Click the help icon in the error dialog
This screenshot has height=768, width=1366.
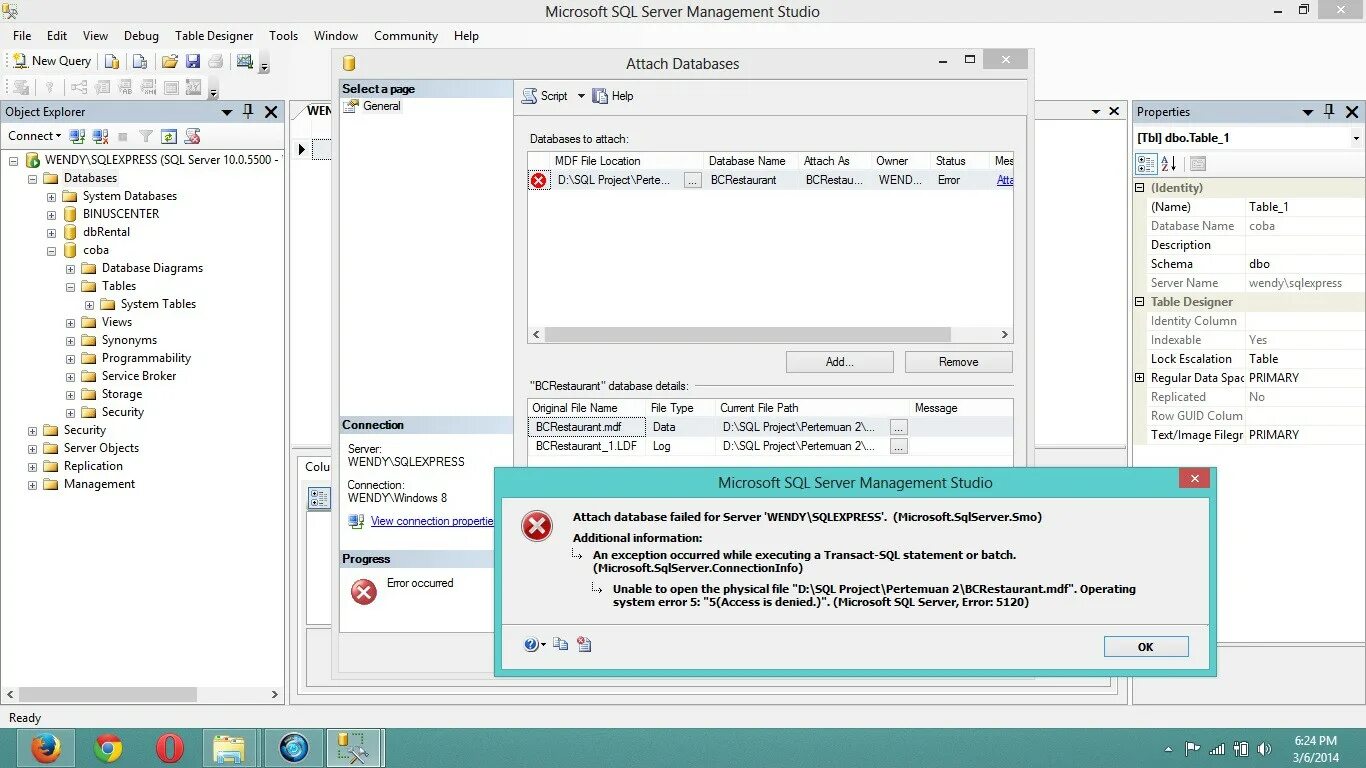pyautogui.click(x=532, y=645)
